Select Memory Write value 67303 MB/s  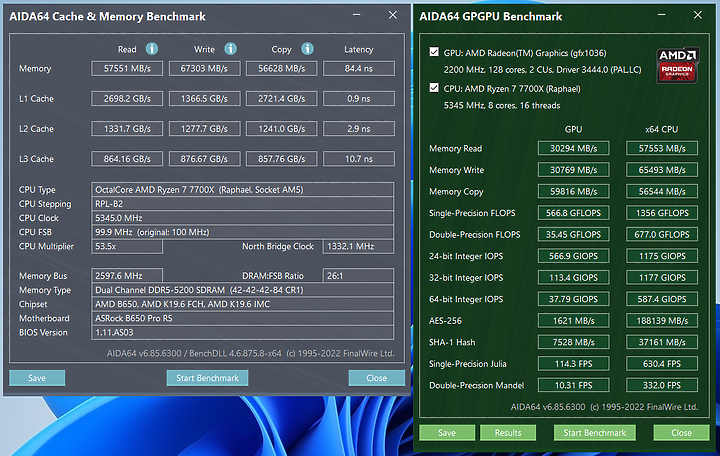pos(204,68)
